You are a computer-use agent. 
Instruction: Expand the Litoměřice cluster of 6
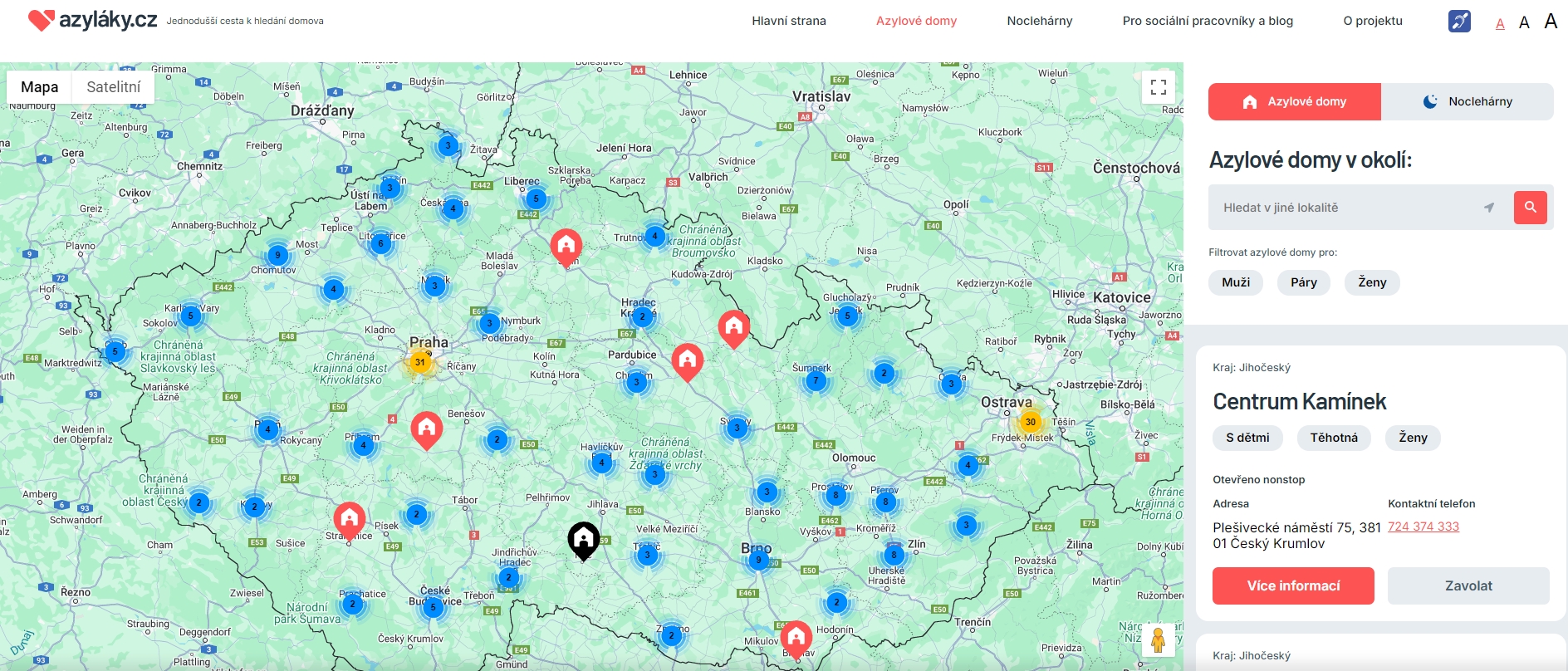(x=380, y=243)
